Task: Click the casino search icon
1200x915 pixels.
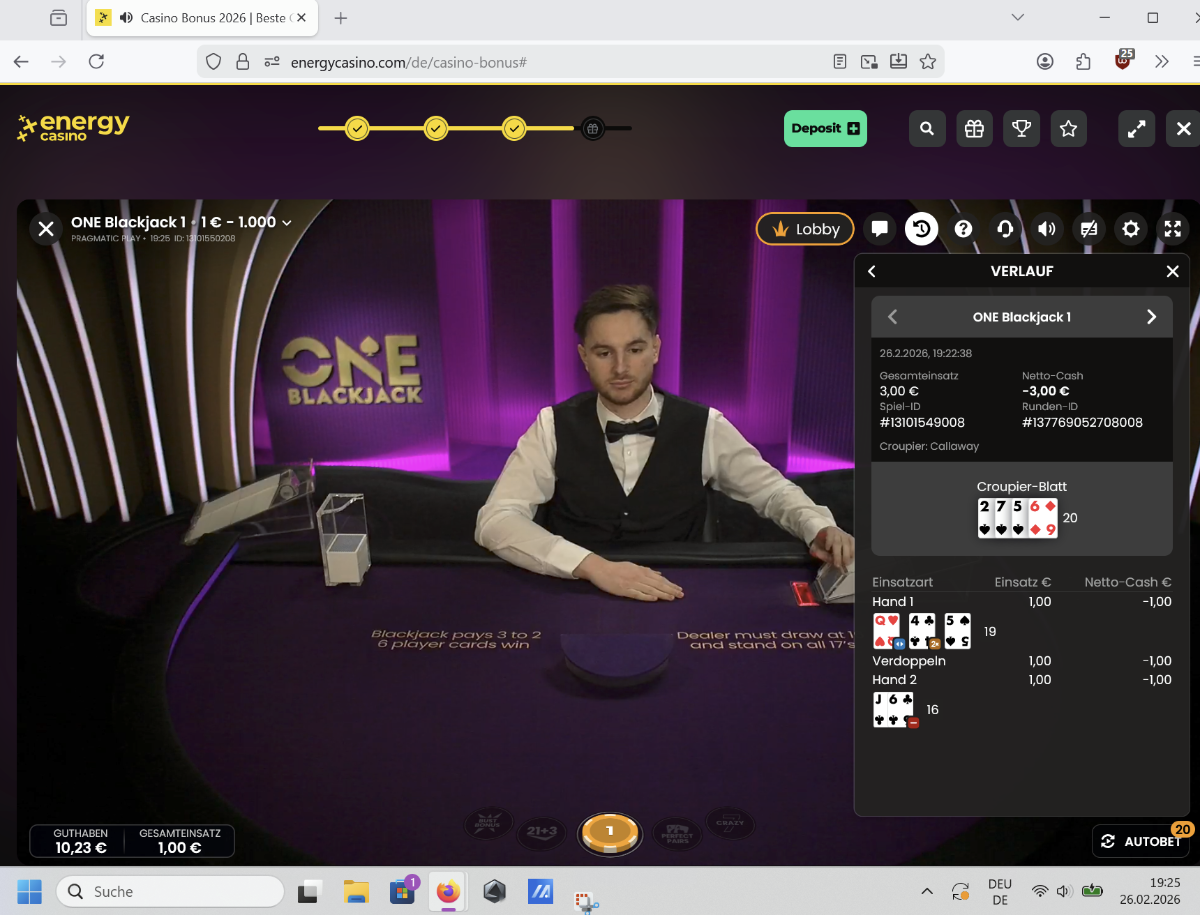Action: pos(927,129)
